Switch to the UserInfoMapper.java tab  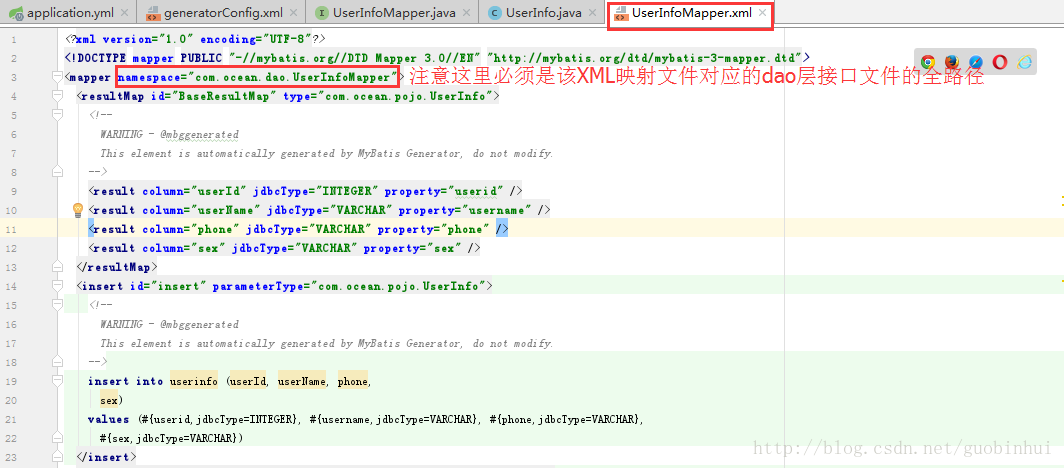coord(392,13)
